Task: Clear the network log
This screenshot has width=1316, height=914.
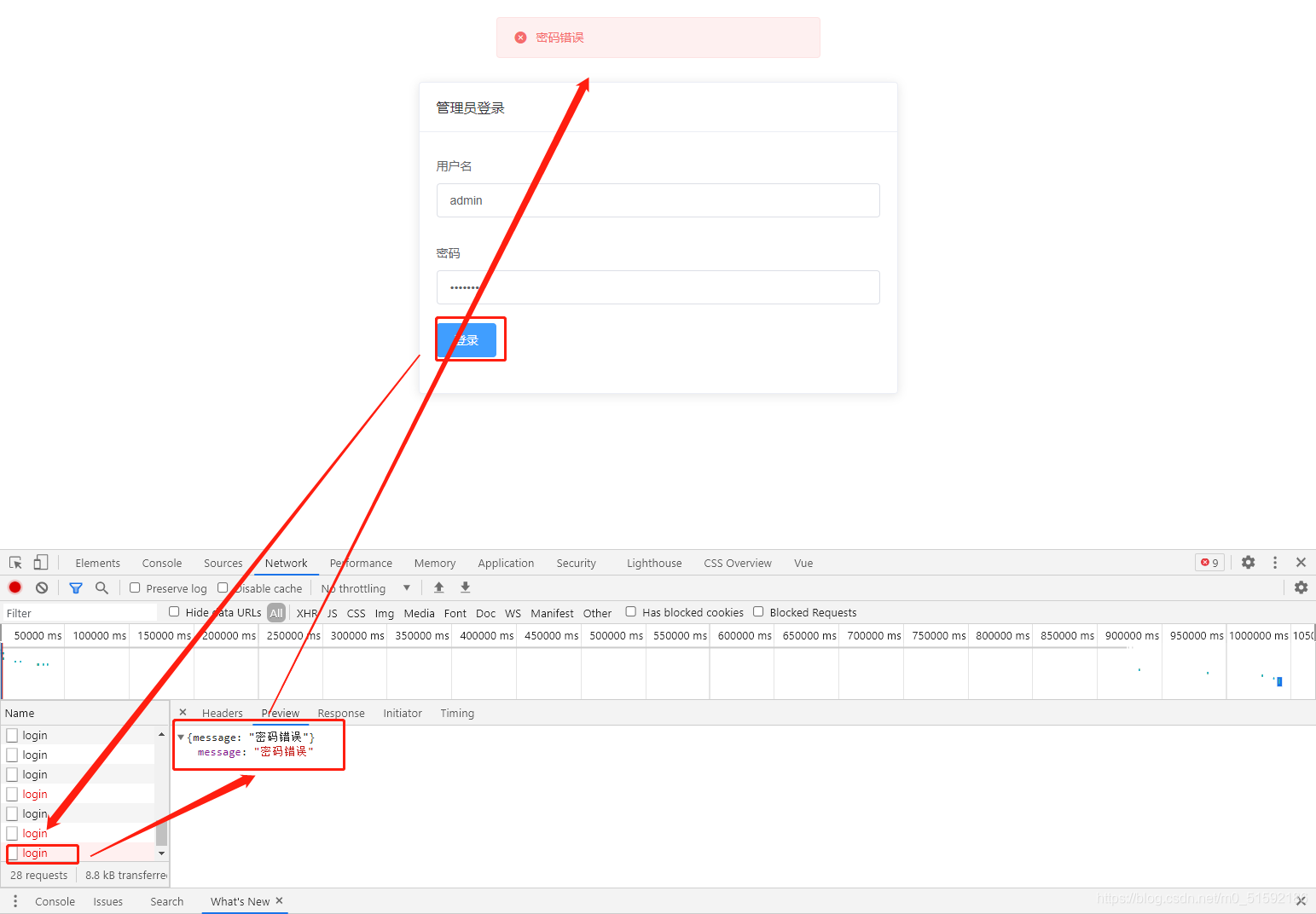Action: click(x=42, y=587)
